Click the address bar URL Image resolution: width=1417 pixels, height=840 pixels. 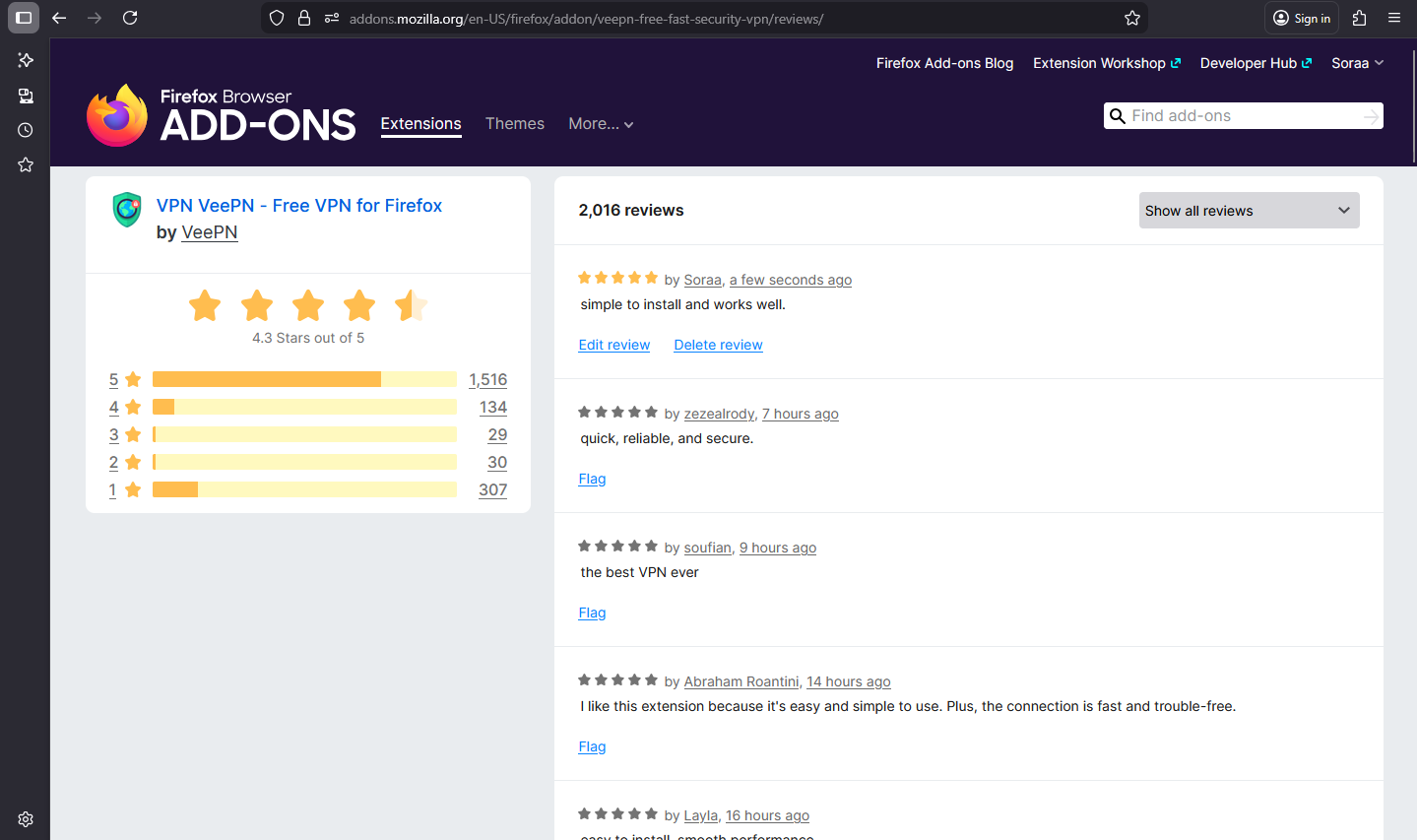click(586, 19)
